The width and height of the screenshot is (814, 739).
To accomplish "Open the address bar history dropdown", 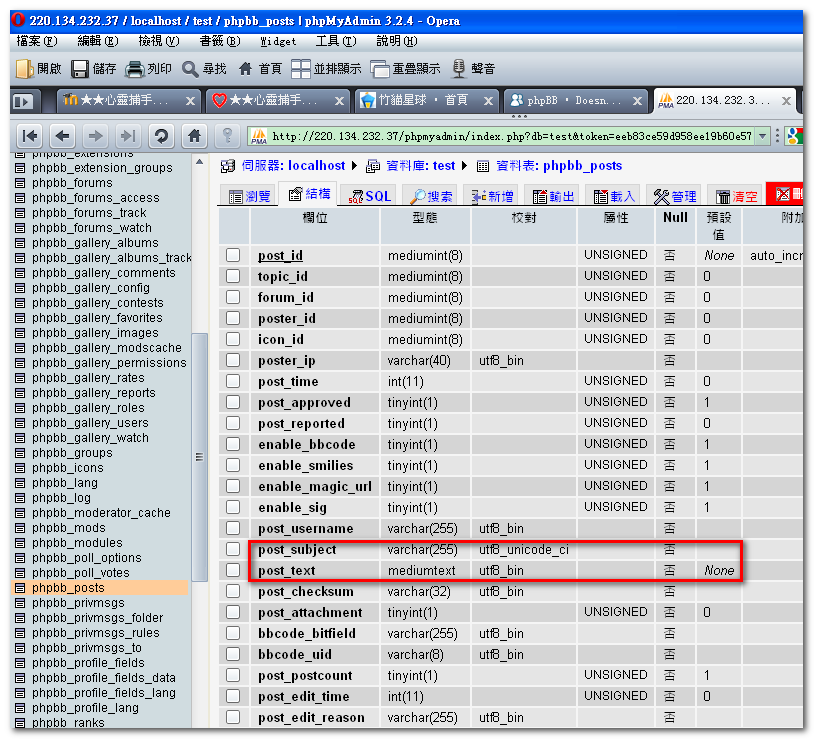I will point(762,136).
